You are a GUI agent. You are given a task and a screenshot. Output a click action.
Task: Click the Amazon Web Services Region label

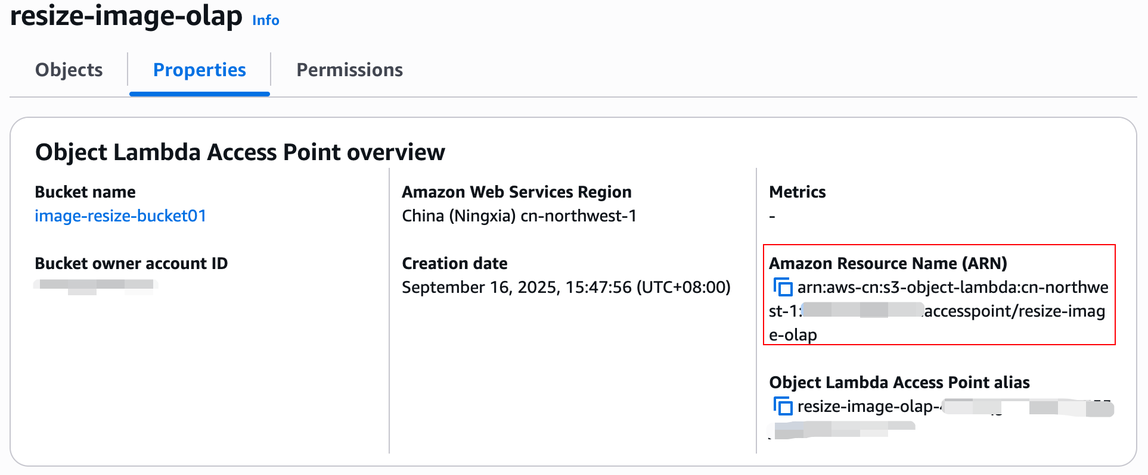(517, 192)
